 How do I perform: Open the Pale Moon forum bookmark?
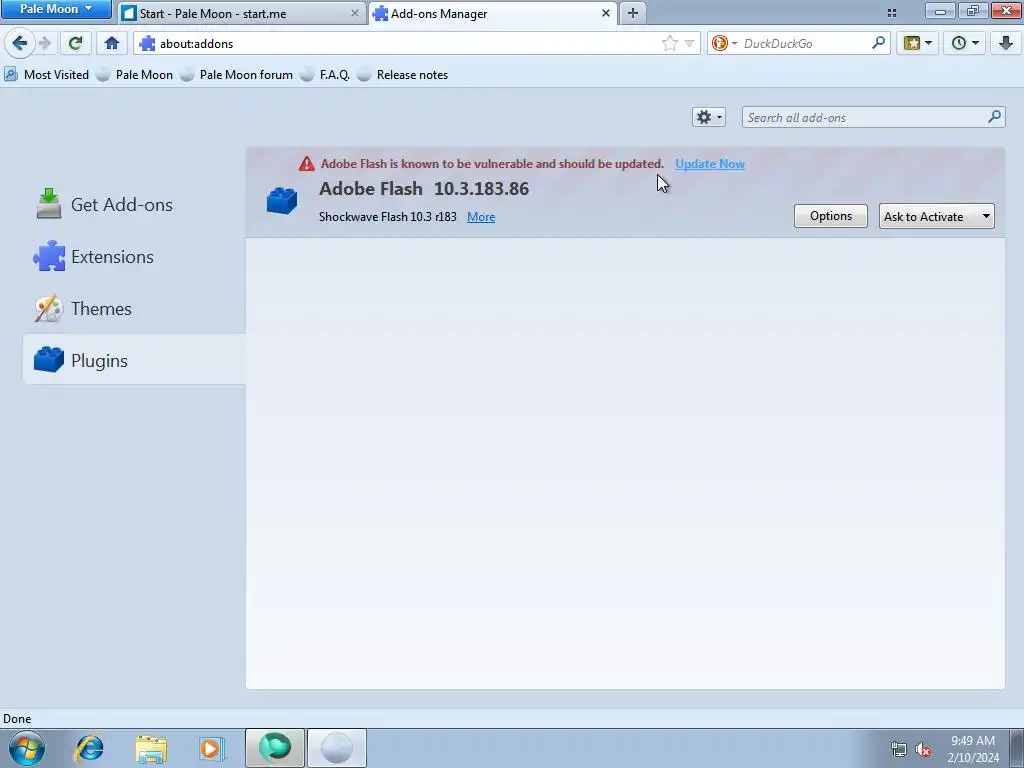pos(236,74)
